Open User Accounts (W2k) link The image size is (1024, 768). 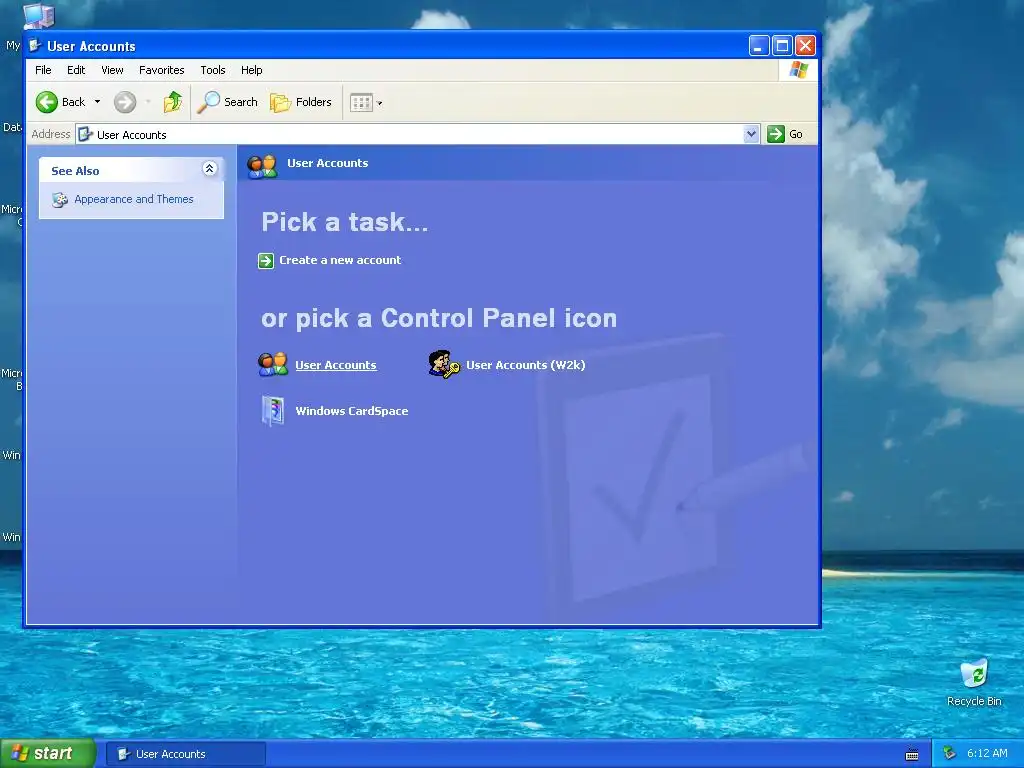point(526,365)
